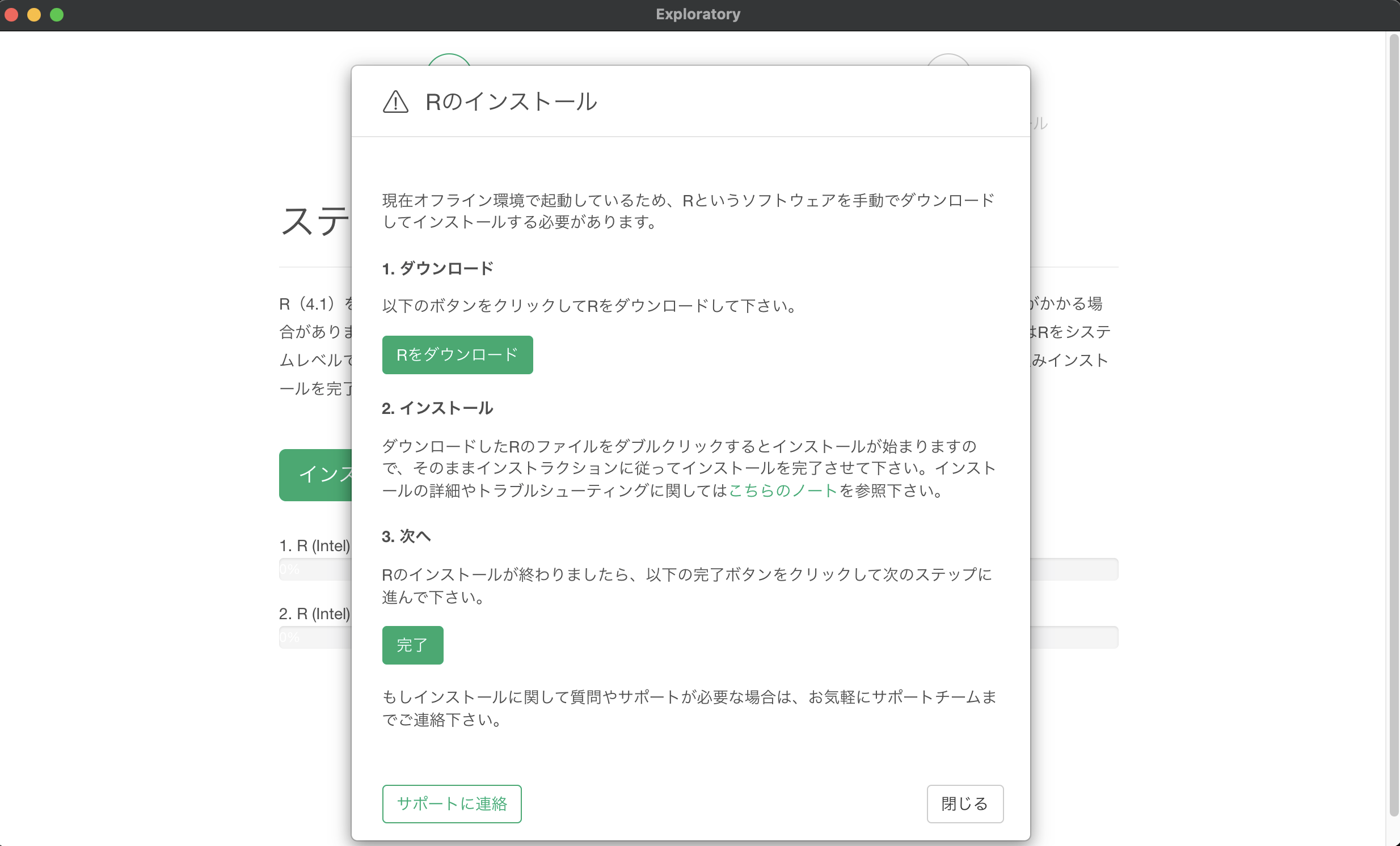Click the Rをダウンロード button
Screen dimensions: 1400x846
pyautogui.click(x=457, y=355)
